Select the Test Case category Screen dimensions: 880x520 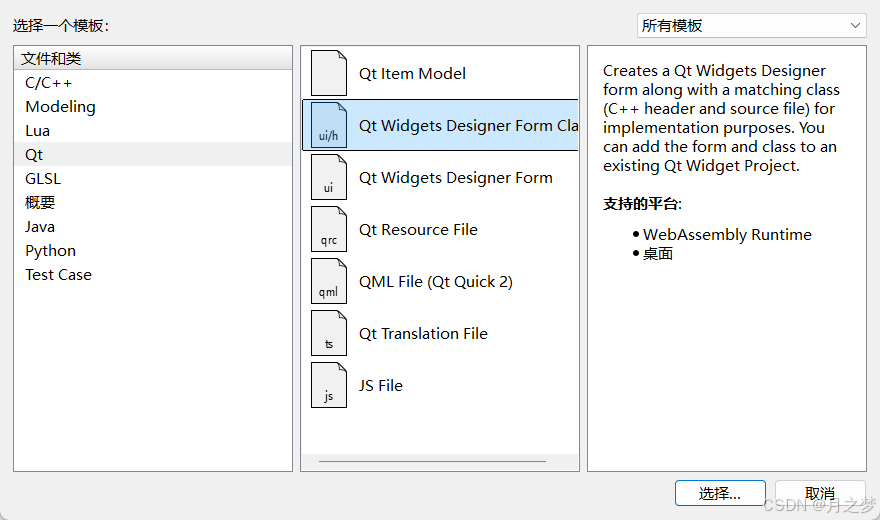[x=153, y=275]
